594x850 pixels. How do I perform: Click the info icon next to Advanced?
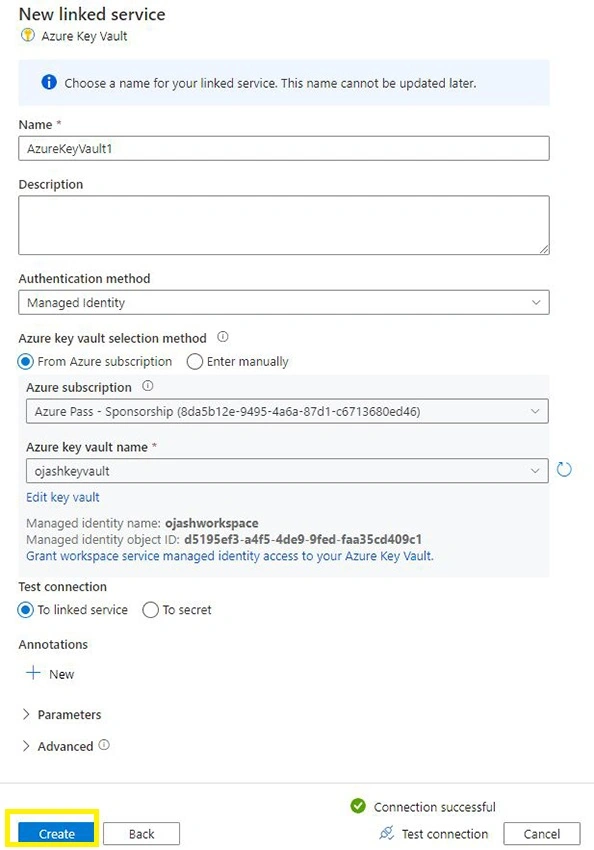(x=104, y=745)
